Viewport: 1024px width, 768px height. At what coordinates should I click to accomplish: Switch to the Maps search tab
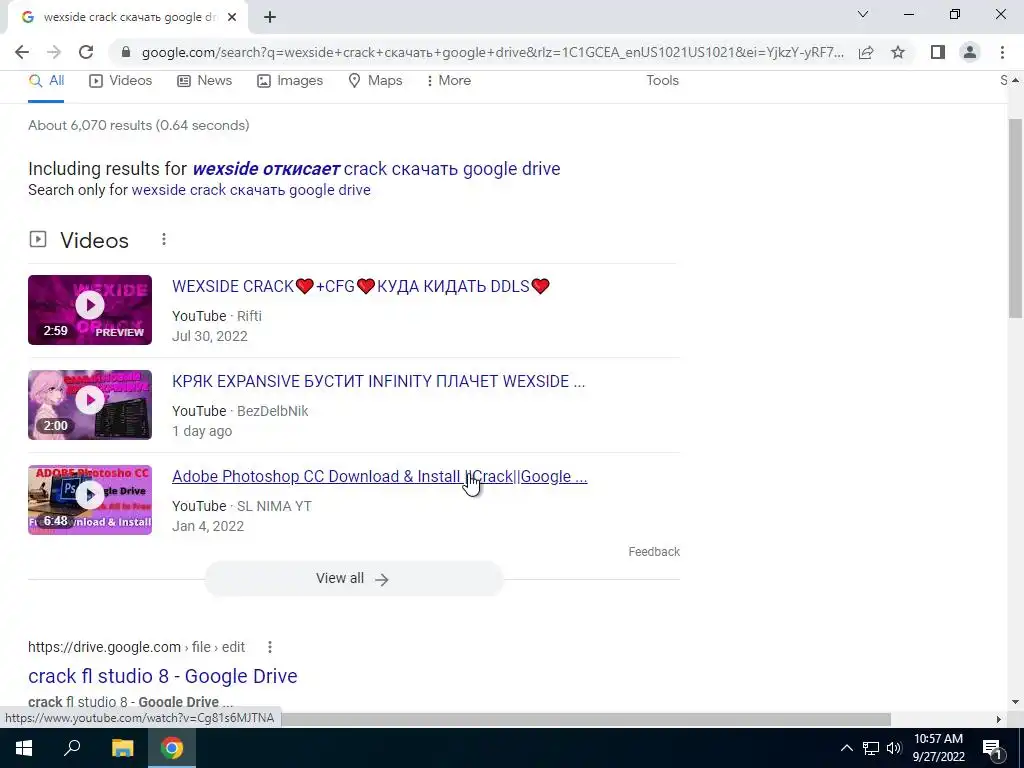pos(376,80)
